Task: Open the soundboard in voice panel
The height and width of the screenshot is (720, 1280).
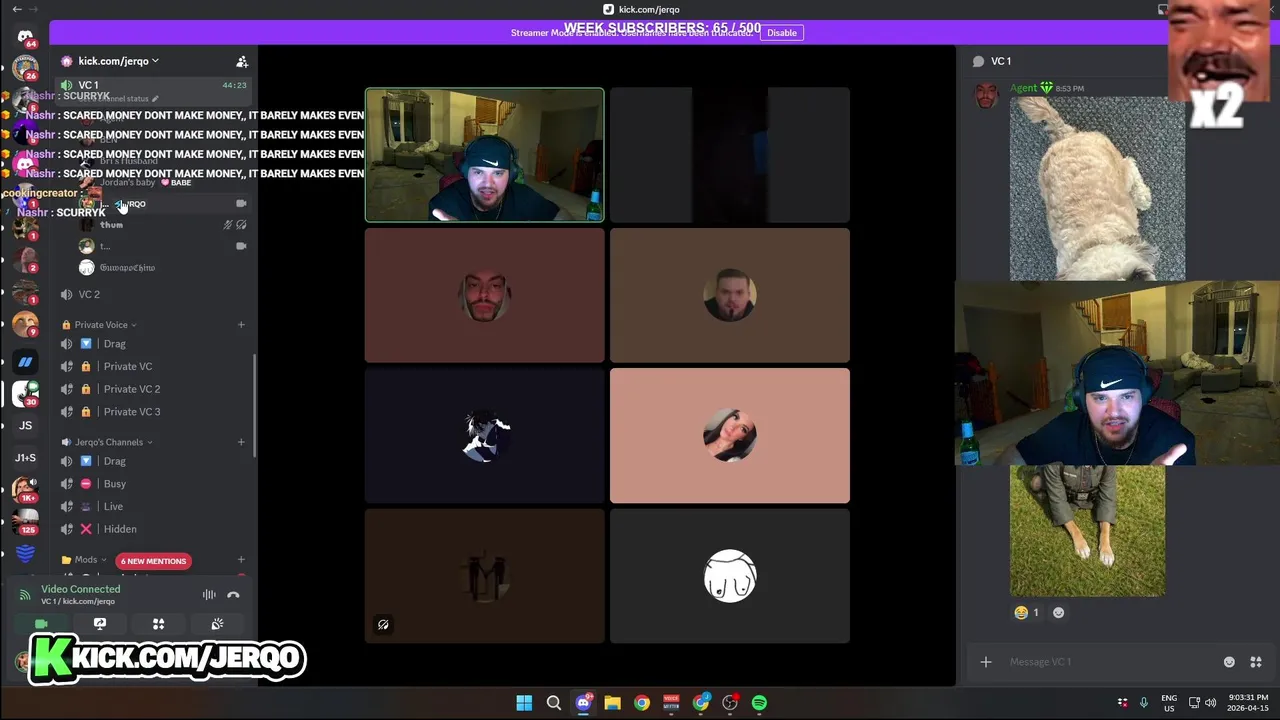Action: 217,624
